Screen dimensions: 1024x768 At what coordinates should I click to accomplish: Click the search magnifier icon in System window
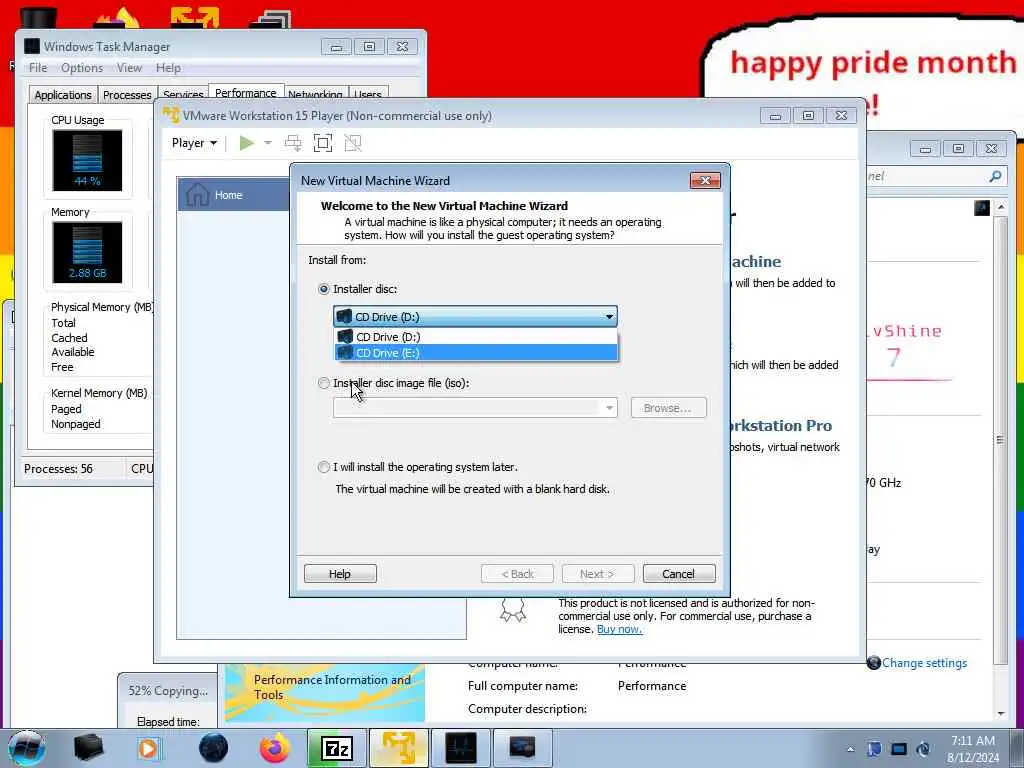click(x=995, y=176)
